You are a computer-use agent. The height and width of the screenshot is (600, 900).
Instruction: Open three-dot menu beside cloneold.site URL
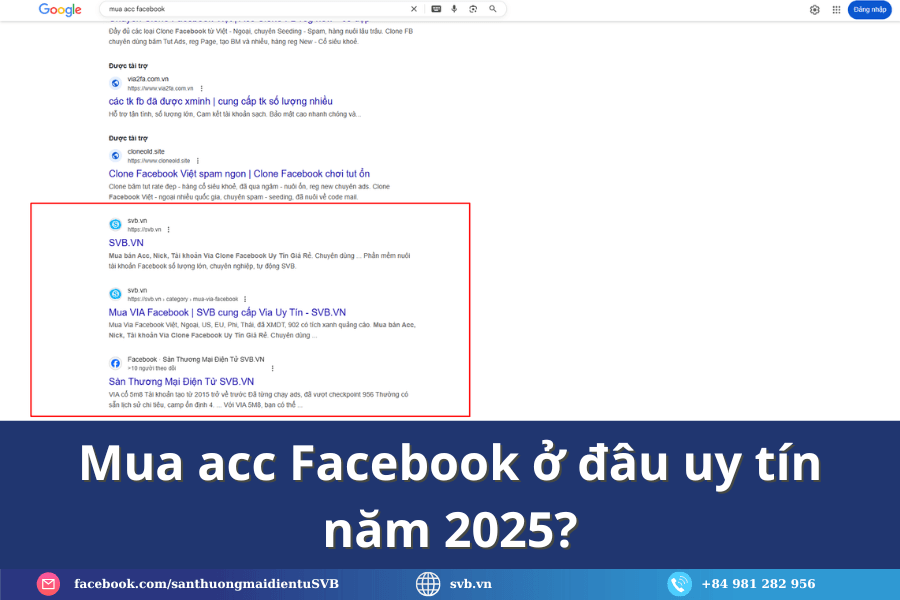click(197, 160)
